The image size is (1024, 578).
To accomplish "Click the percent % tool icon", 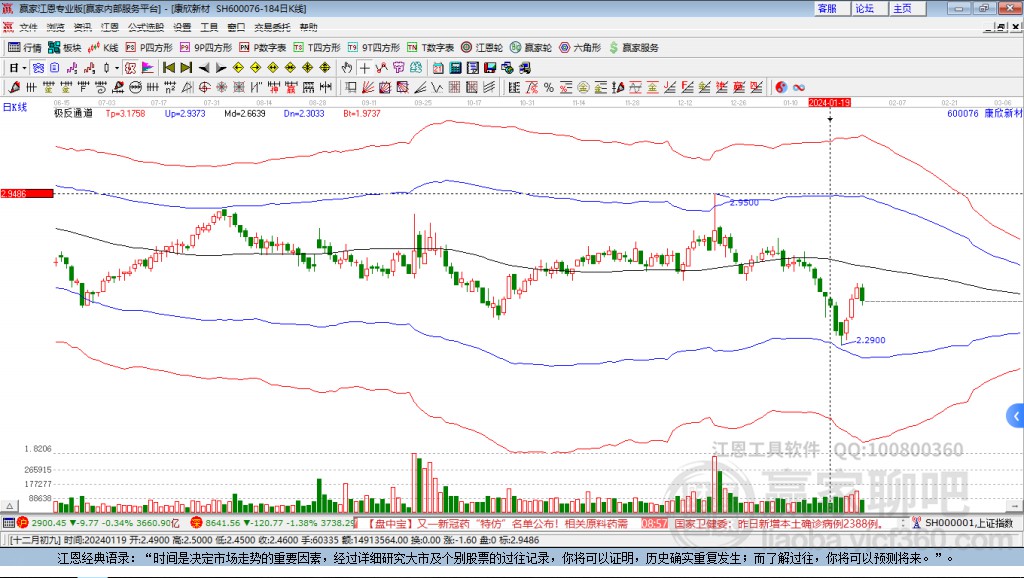I will tap(549, 88).
